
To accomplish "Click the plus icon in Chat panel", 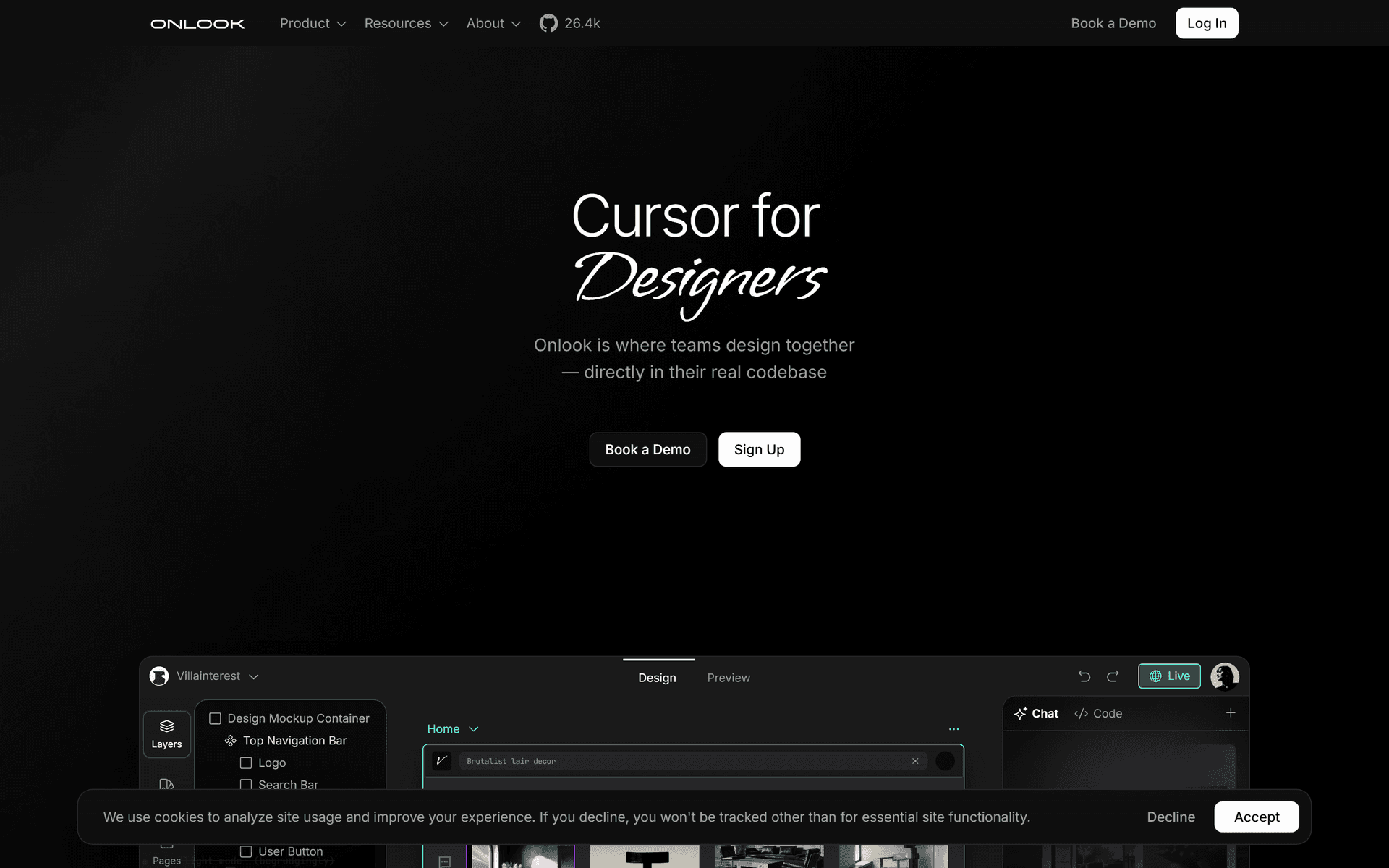I will click(x=1231, y=713).
